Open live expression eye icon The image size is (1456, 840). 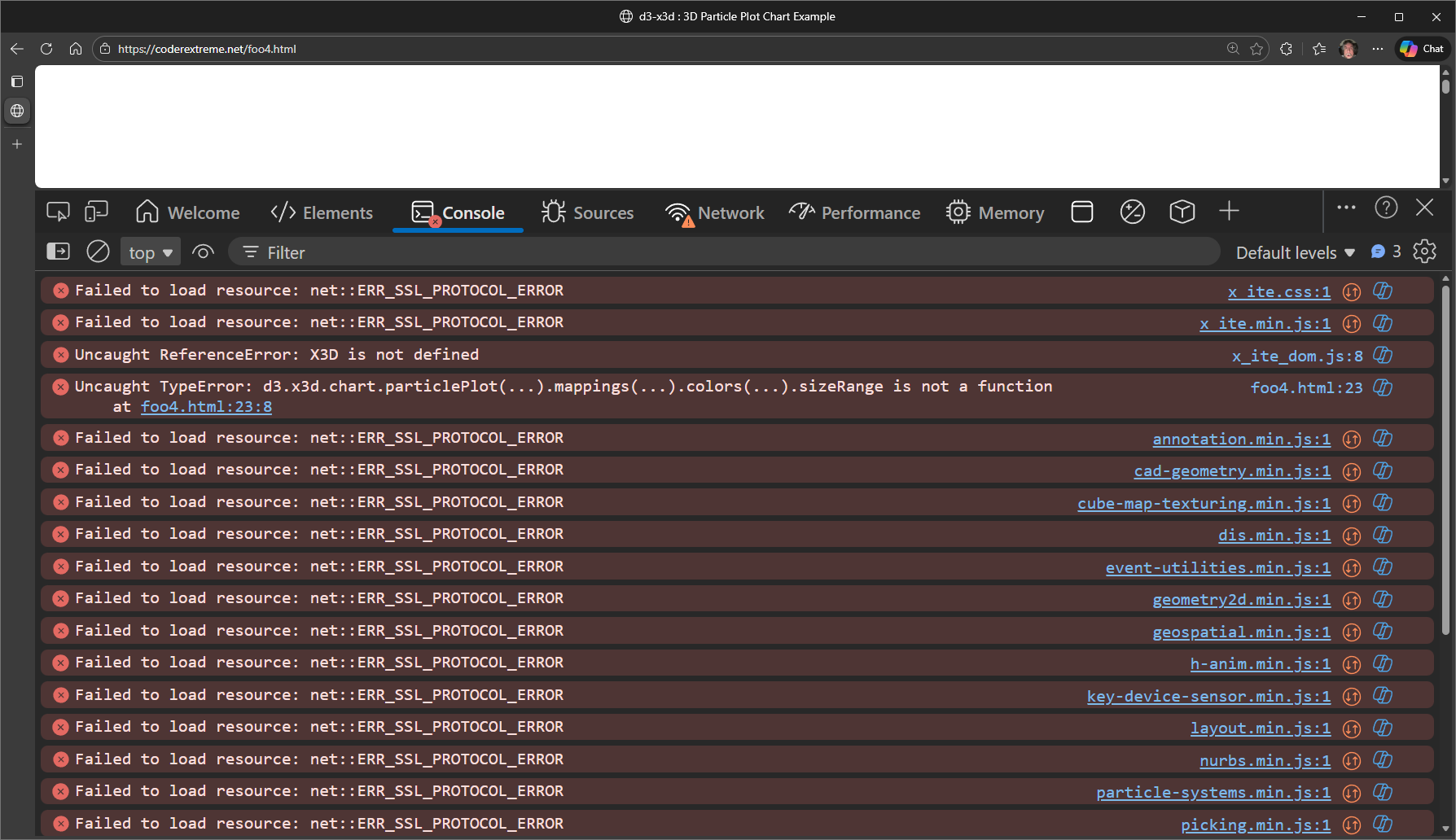[x=203, y=252]
